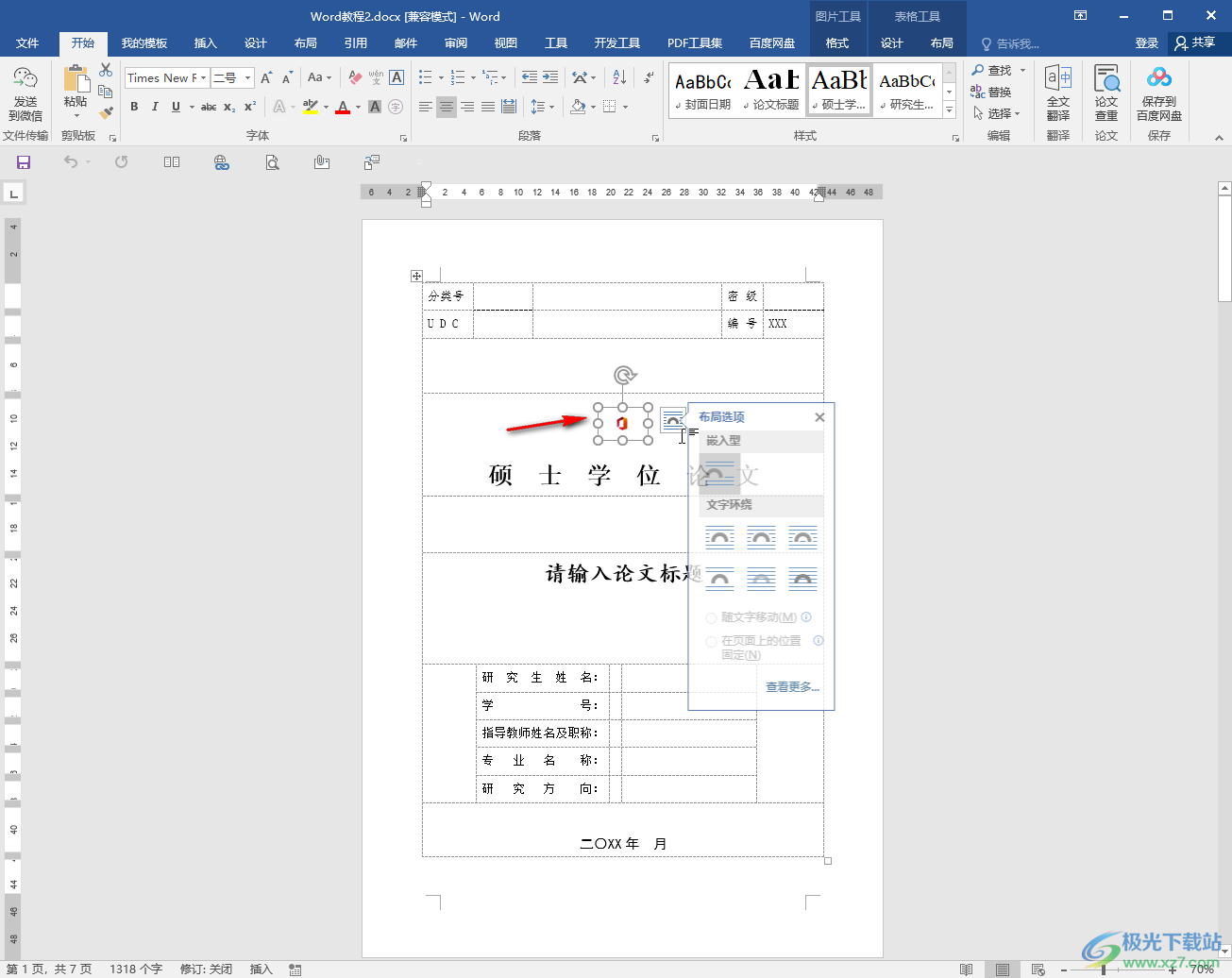Toggle italic formatting
The height and width of the screenshot is (978, 1232).
[155, 107]
